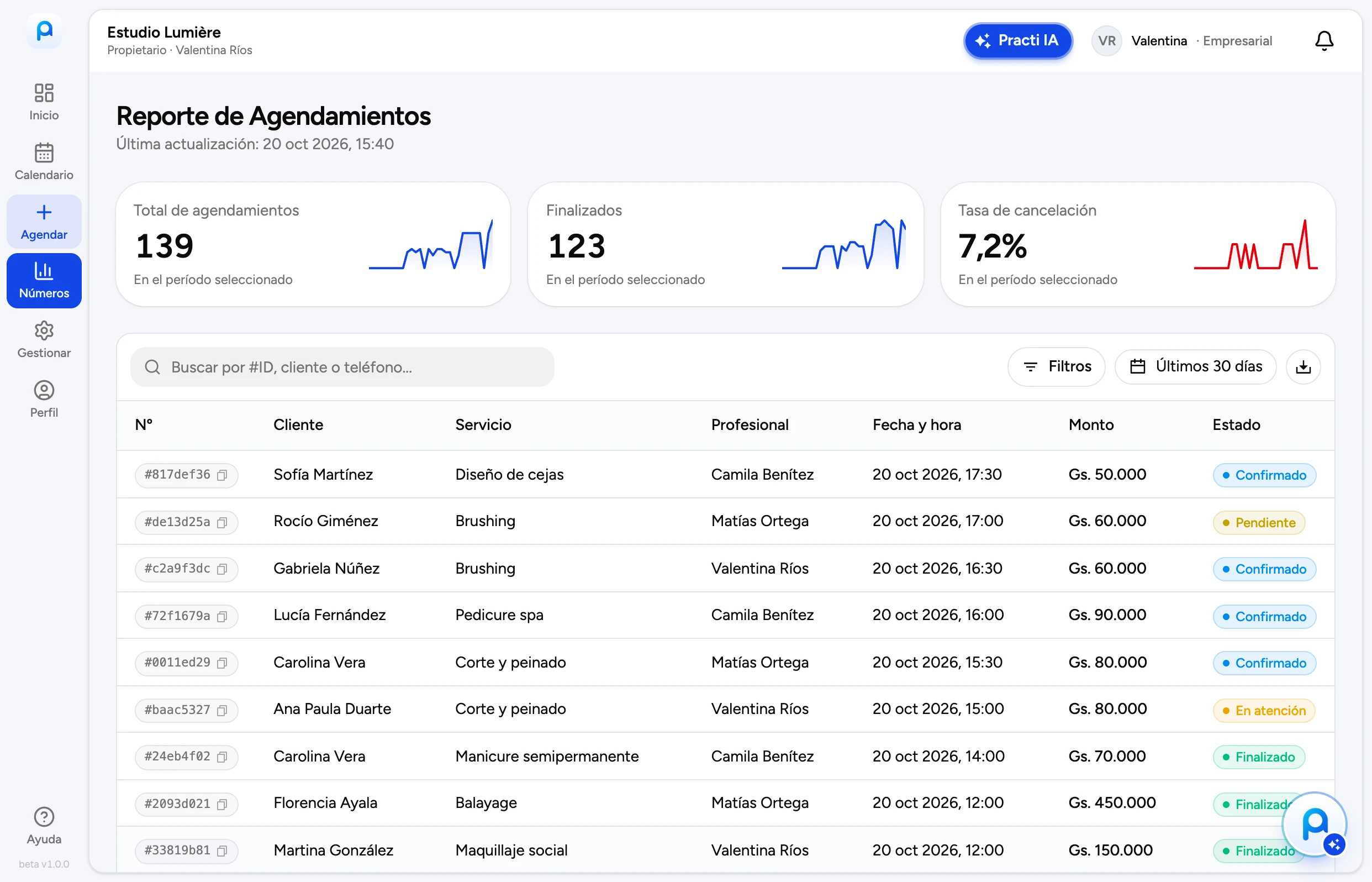
Task: Click the VR user avatar
Action: (1106, 41)
